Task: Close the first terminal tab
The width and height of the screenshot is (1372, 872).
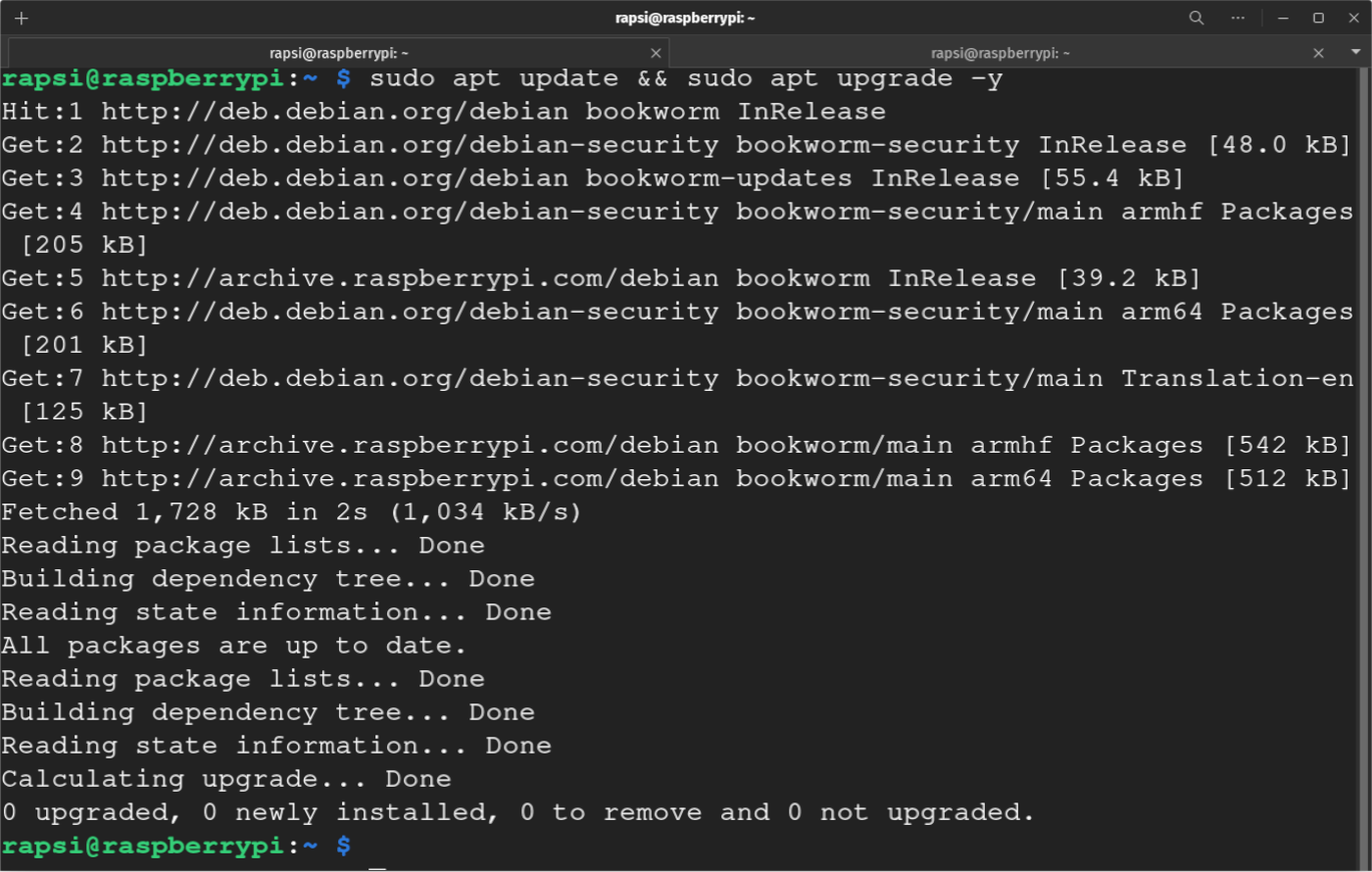Action: point(656,53)
